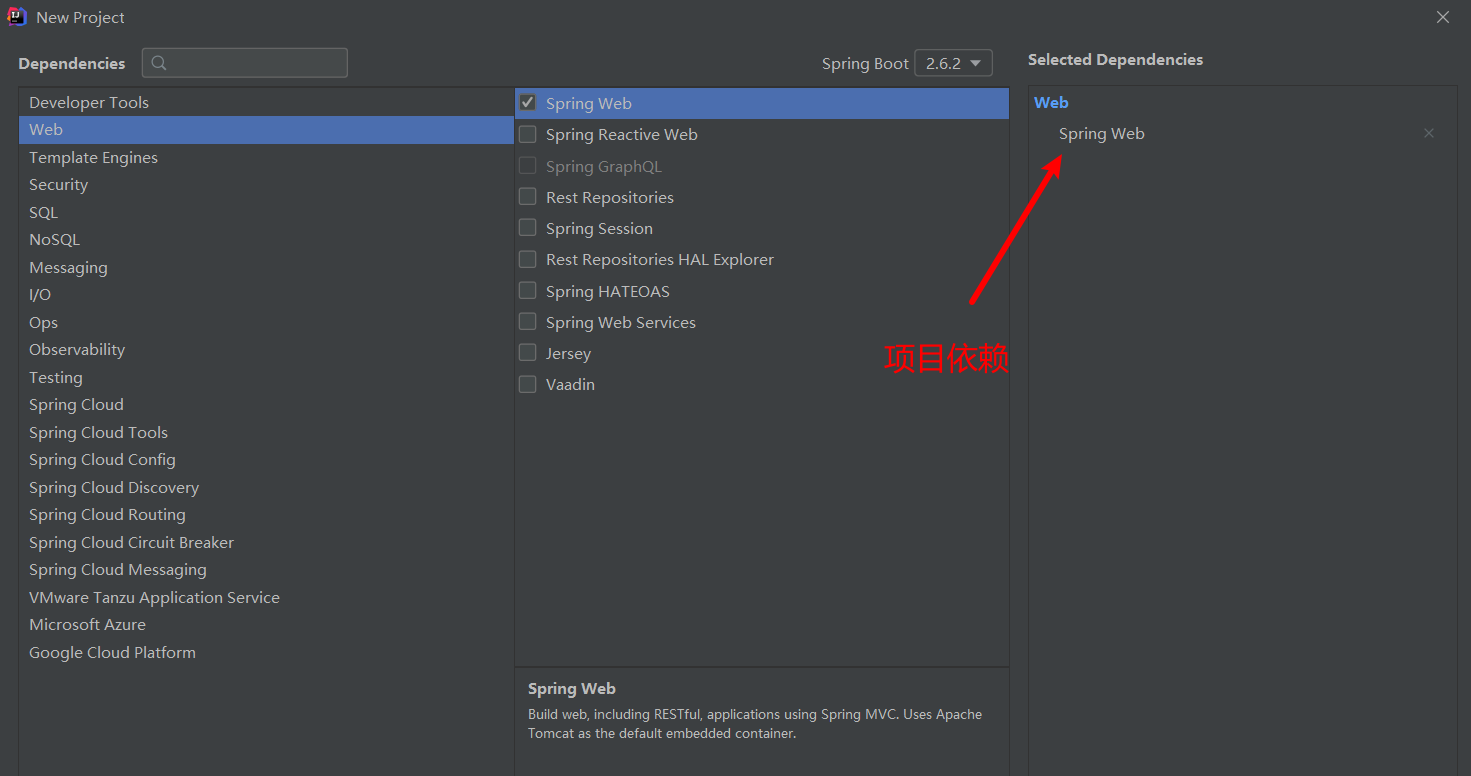Check the Jersey dependency checkbox
The width and height of the screenshot is (1471, 776).
point(527,353)
